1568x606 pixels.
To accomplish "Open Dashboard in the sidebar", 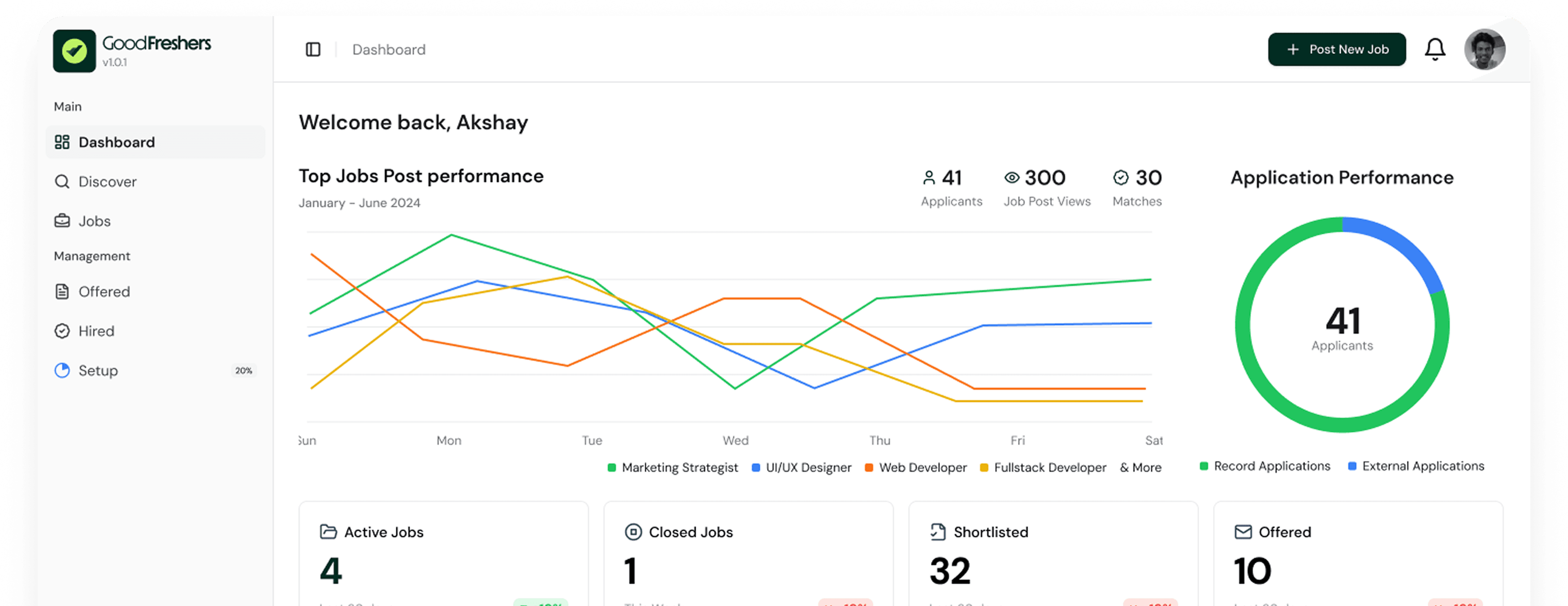I will [116, 142].
